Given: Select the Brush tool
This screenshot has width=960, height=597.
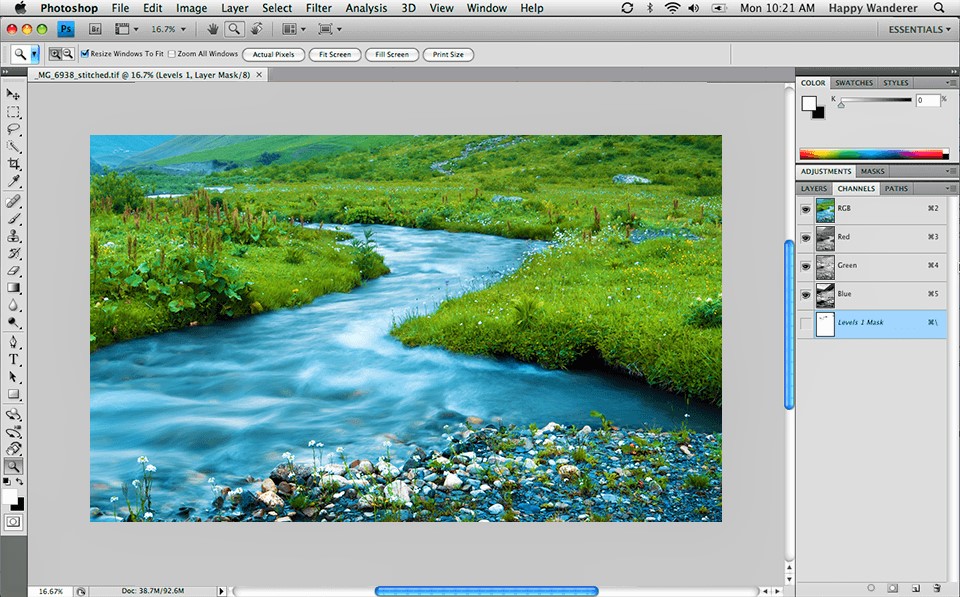Looking at the screenshot, I should 14,219.
